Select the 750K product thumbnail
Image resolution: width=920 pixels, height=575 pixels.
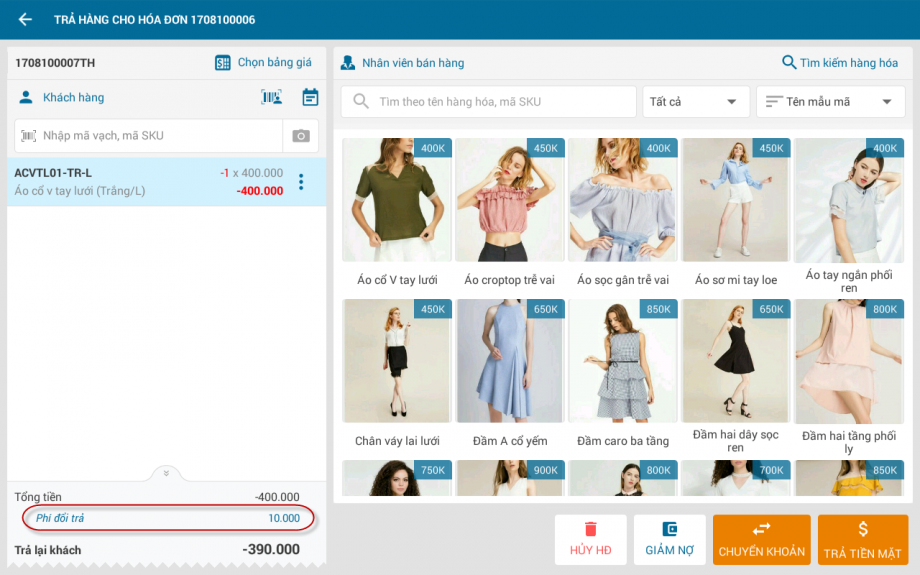[397, 478]
